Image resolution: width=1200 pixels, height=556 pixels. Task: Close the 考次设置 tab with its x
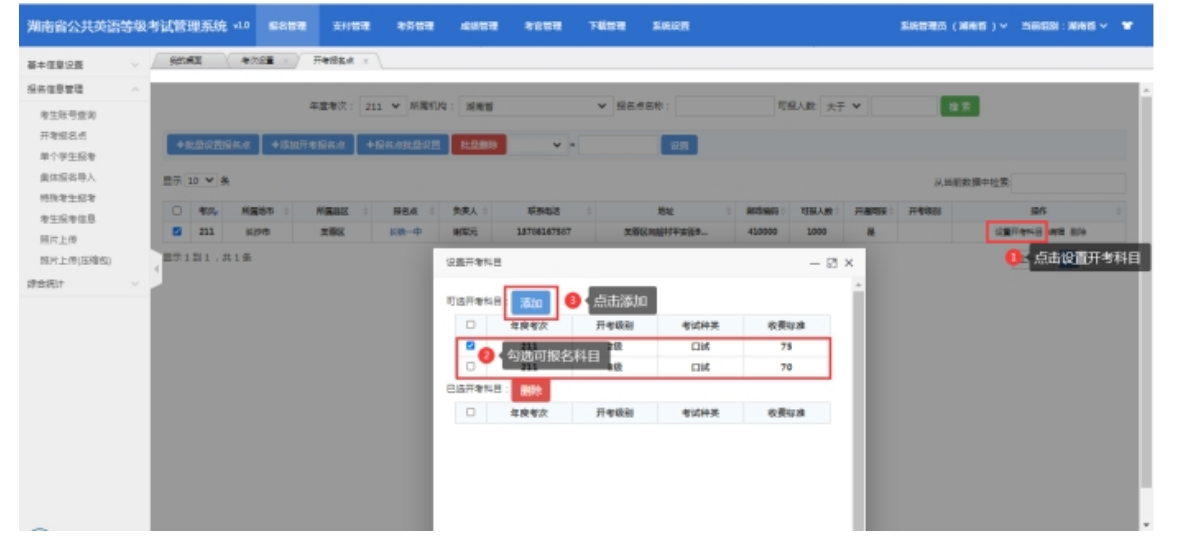(x=284, y=61)
